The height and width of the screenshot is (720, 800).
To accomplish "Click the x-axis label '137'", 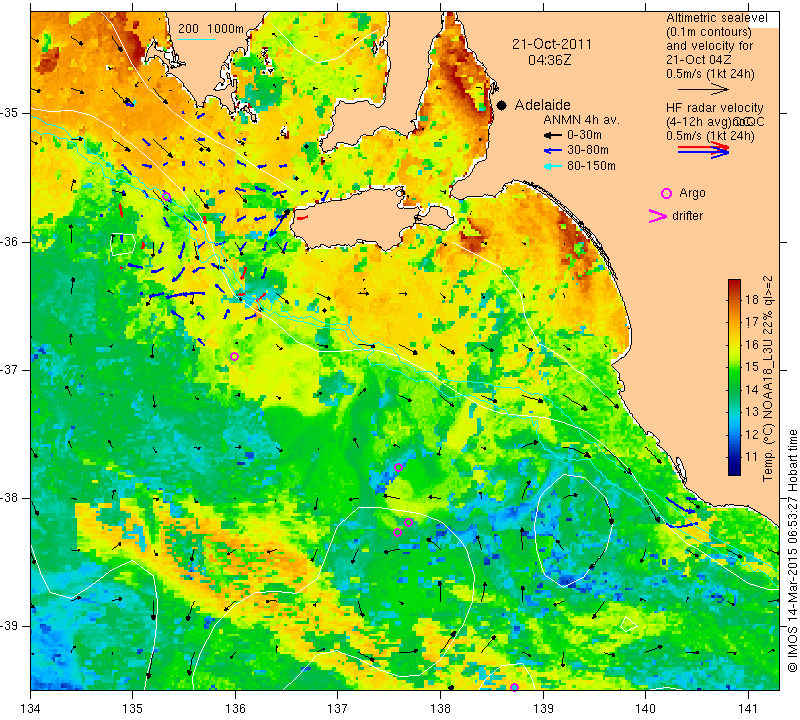I will click(337, 708).
